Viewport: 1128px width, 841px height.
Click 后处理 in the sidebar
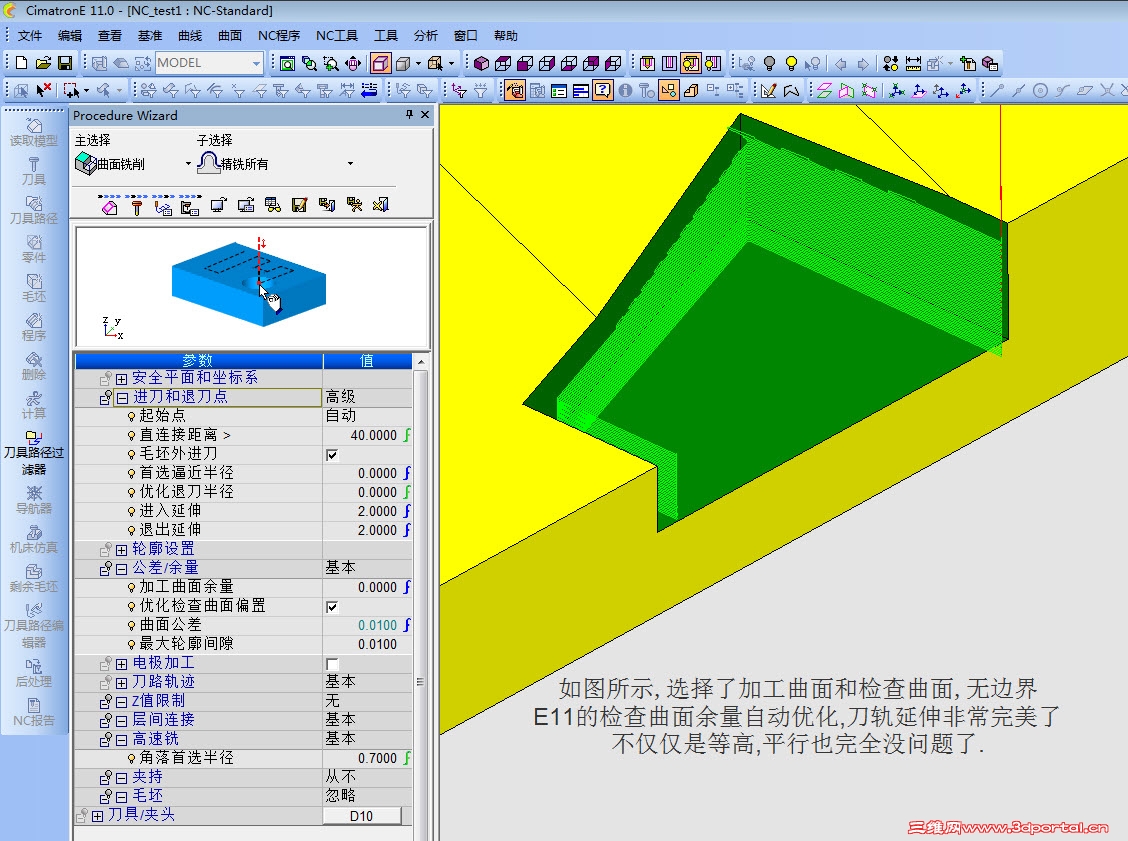pos(34,673)
